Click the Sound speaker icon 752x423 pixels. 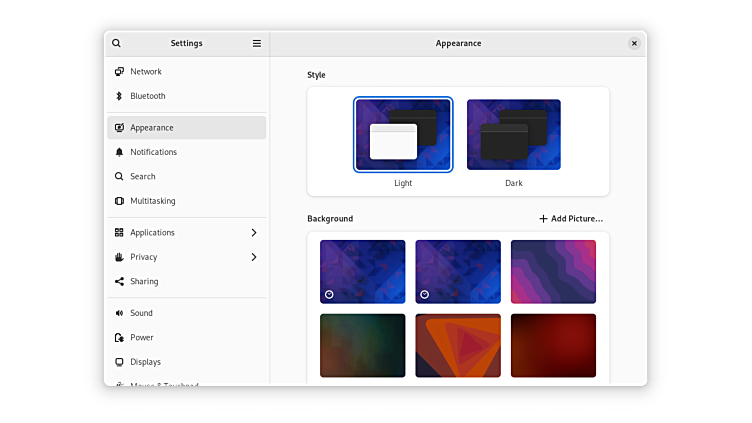coord(119,313)
